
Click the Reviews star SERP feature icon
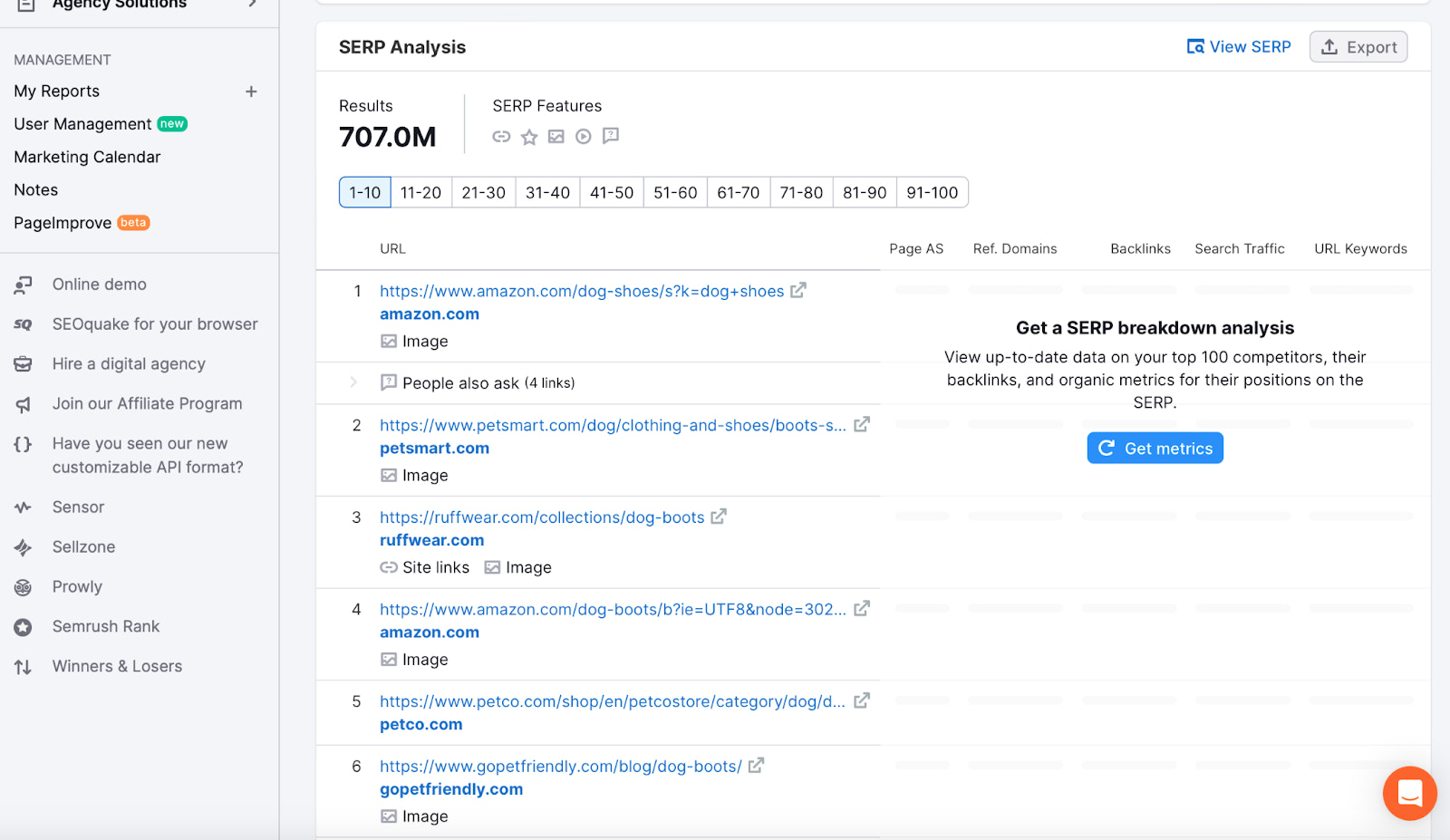click(x=529, y=136)
